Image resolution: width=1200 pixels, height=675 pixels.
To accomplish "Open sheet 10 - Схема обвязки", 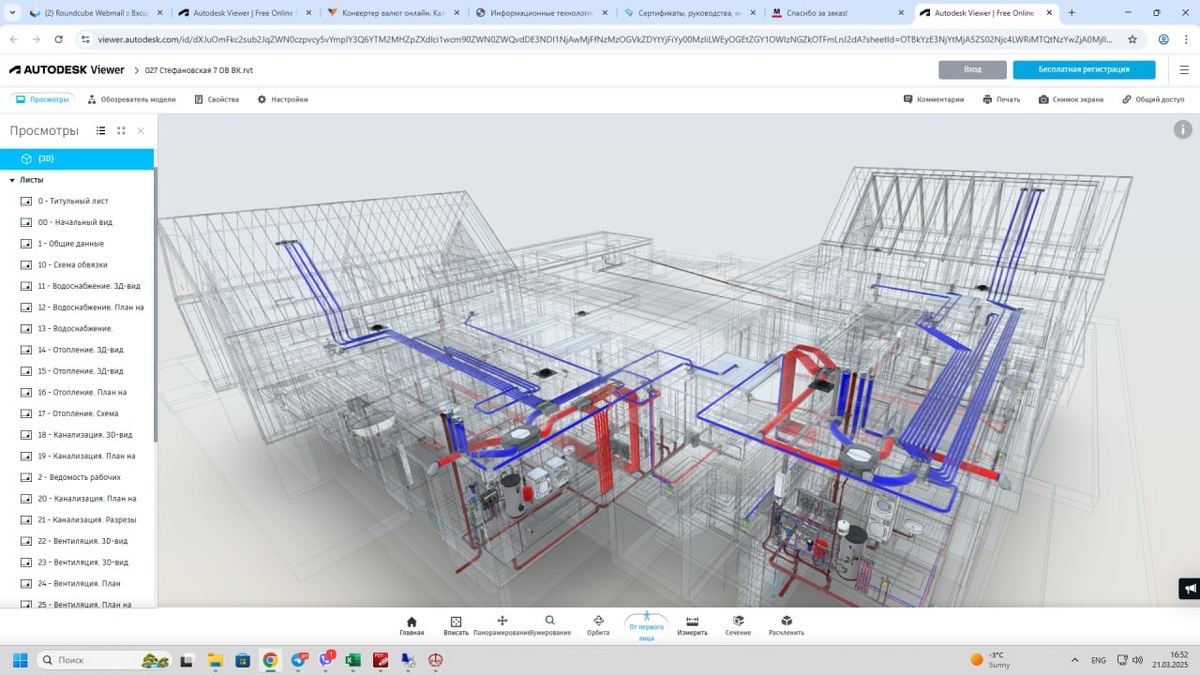I will pyautogui.click(x=73, y=265).
